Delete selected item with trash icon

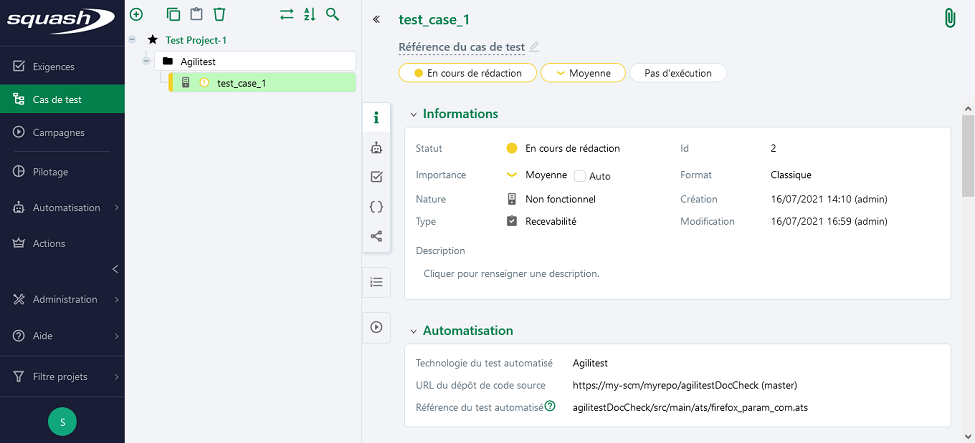(x=219, y=15)
